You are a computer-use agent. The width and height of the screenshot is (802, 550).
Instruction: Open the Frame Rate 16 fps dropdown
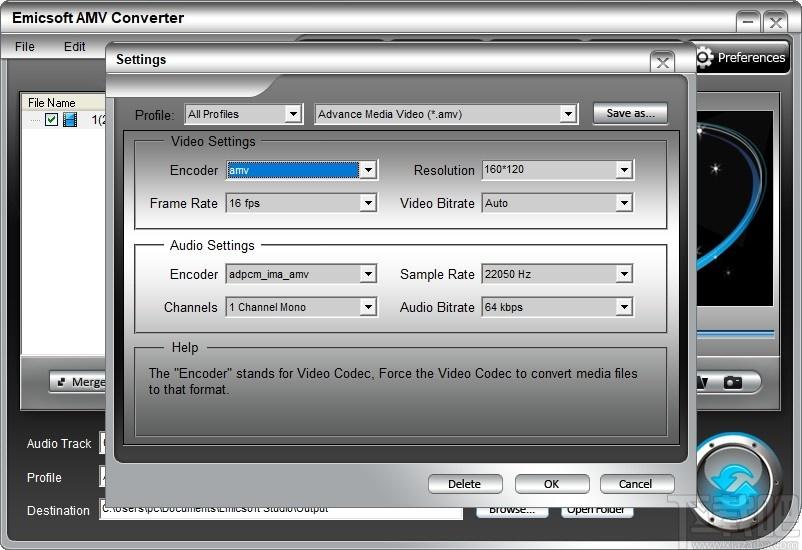pyautogui.click(x=368, y=203)
